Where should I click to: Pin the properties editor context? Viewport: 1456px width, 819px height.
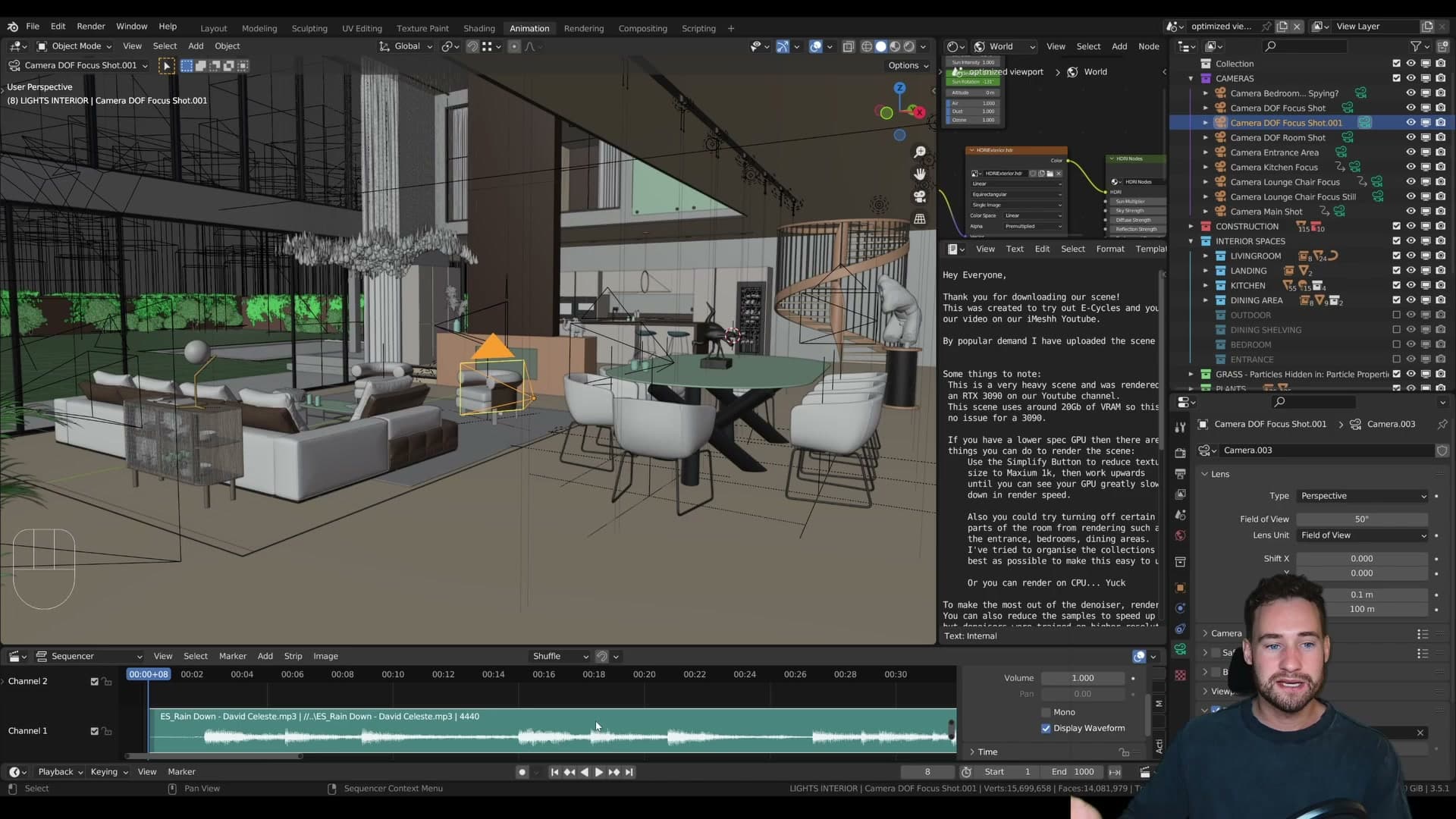pyautogui.click(x=1442, y=425)
